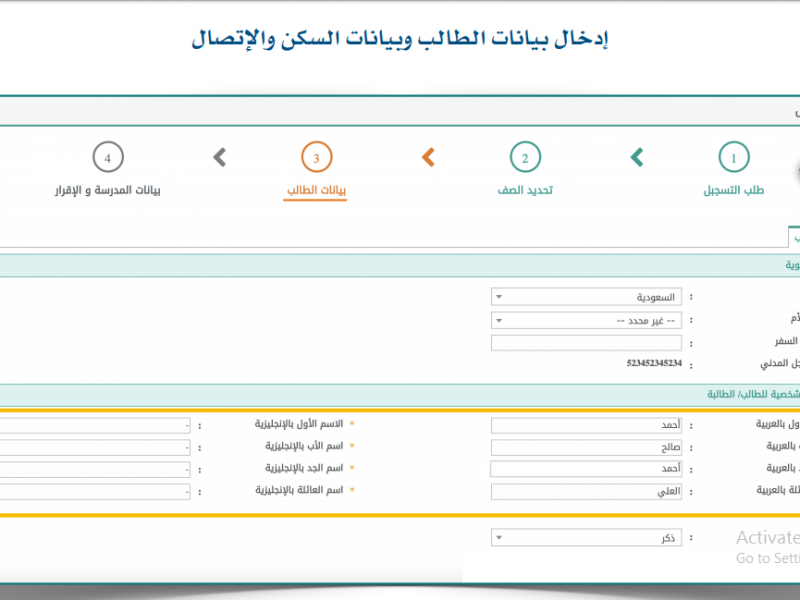Click the empty passport number field
Screen dimensions: 800x600
click(x=586, y=343)
